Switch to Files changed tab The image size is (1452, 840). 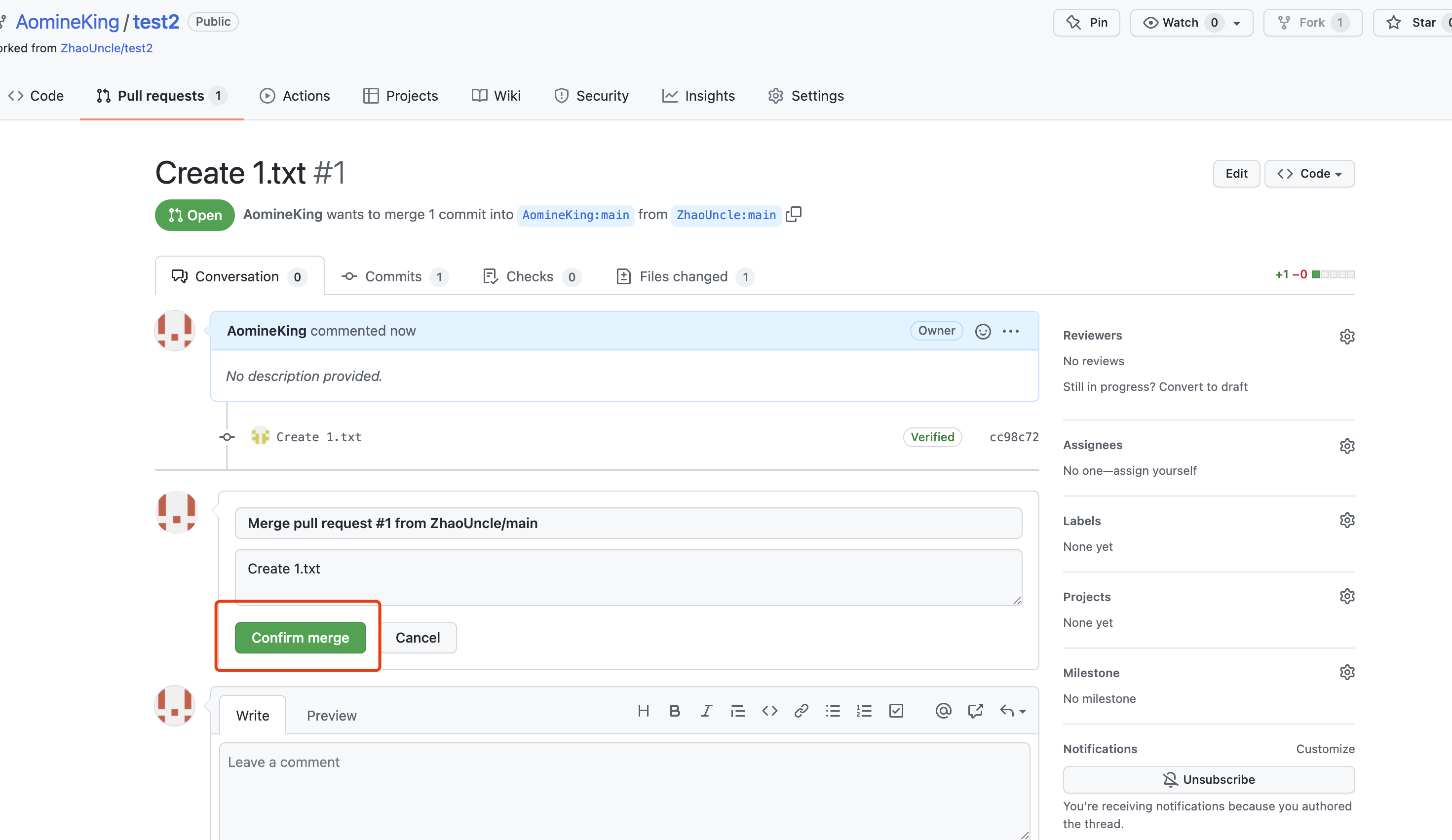coord(684,276)
